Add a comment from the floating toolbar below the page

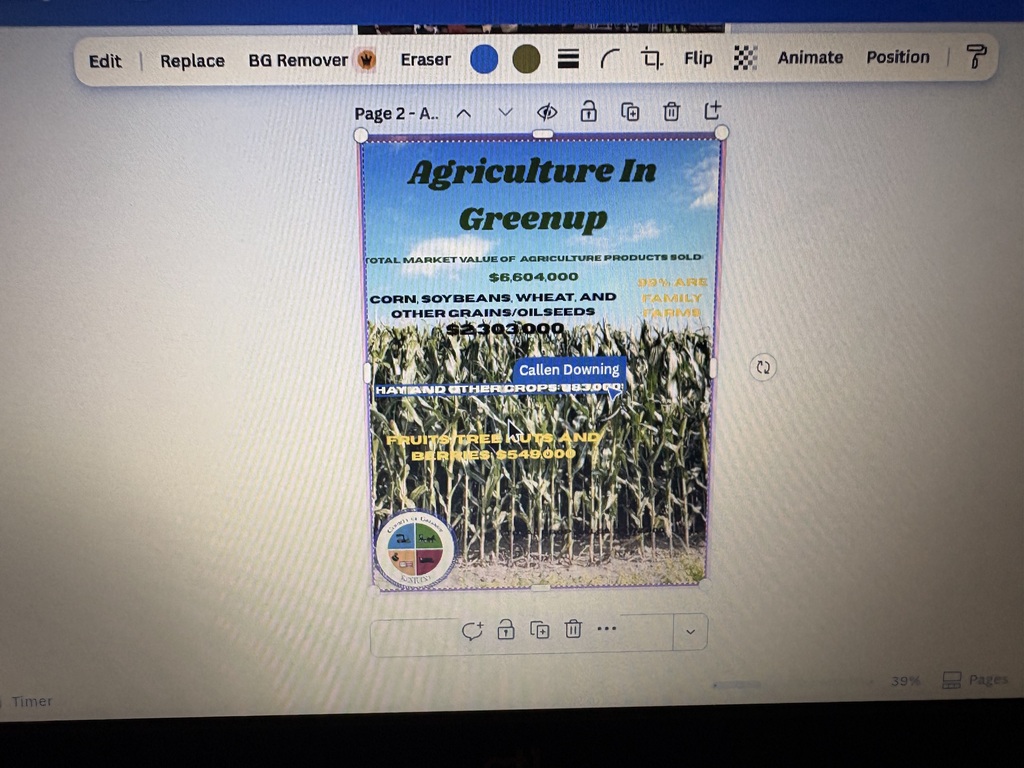[472, 630]
